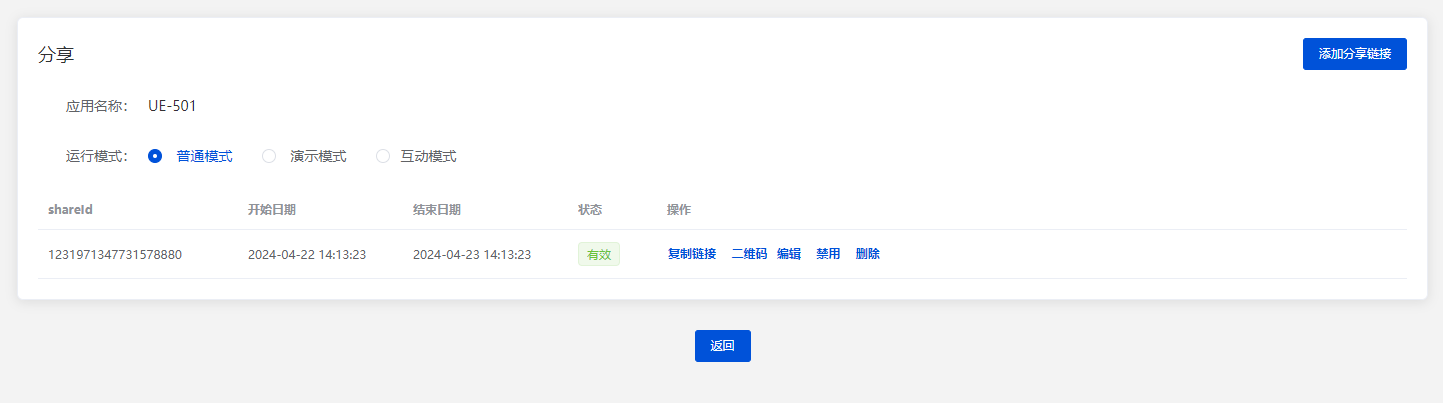Click the 有效 status tag
This screenshot has width=1443, height=403.
tap(599, 254)
